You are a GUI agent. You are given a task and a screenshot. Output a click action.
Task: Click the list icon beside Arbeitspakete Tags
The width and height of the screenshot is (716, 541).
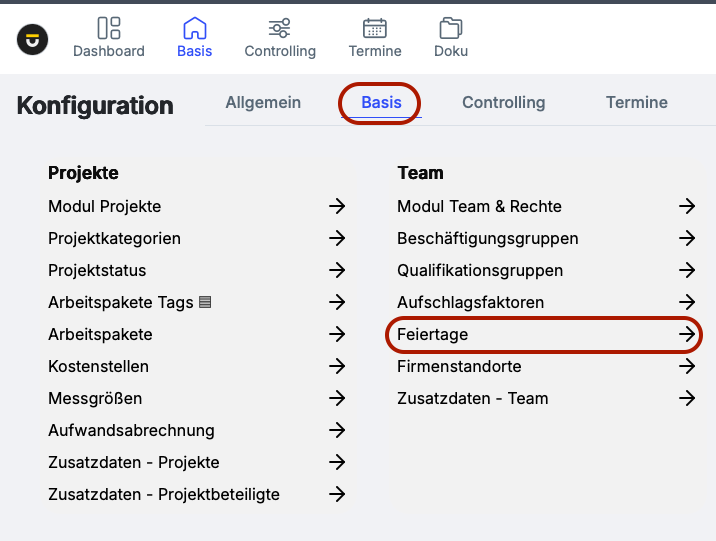click(205, 302)
